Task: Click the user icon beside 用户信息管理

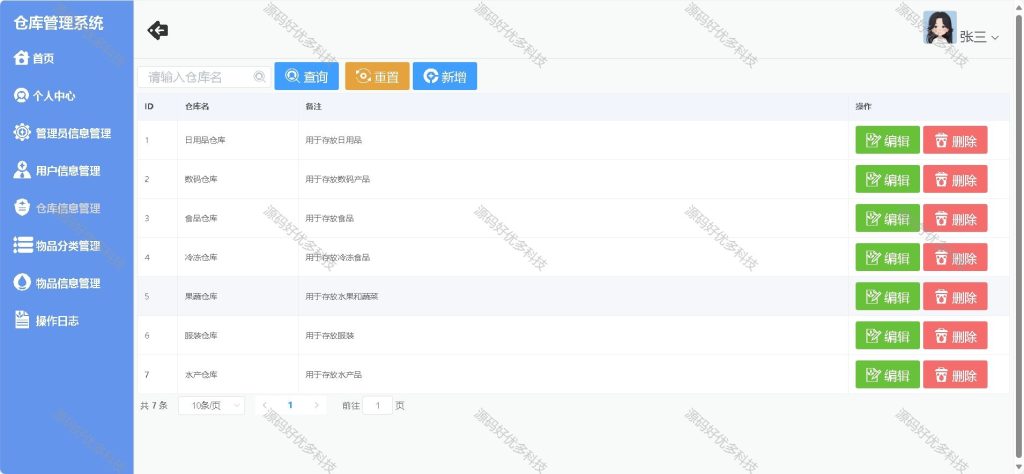Action: tap(22, 170)
